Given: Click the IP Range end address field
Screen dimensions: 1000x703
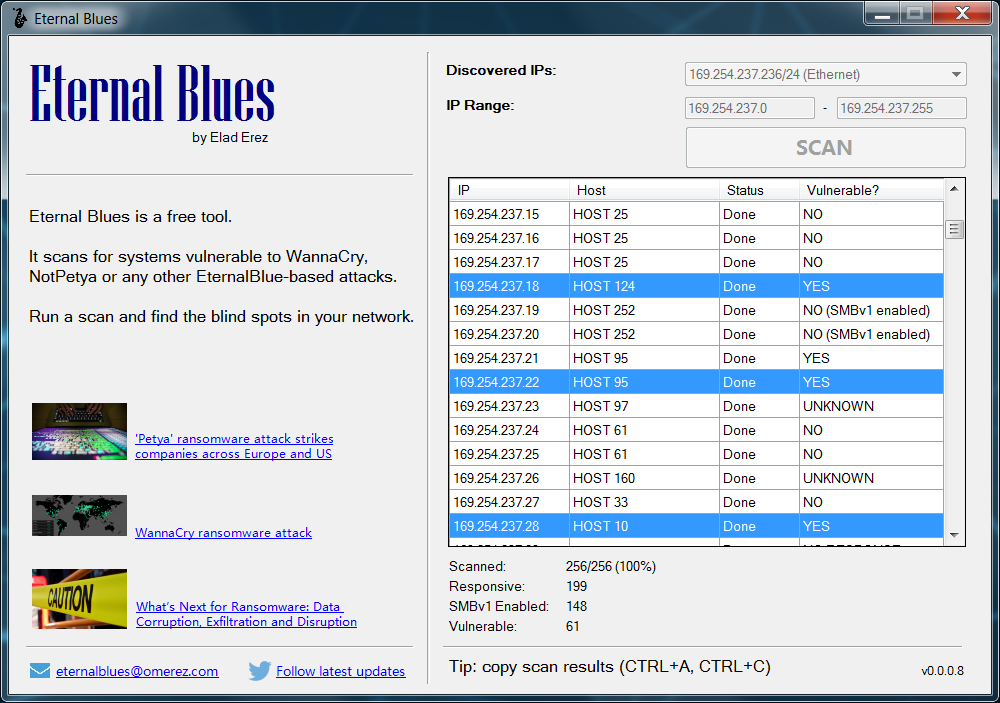Looking at the screenshot, I should pos(902,108).
